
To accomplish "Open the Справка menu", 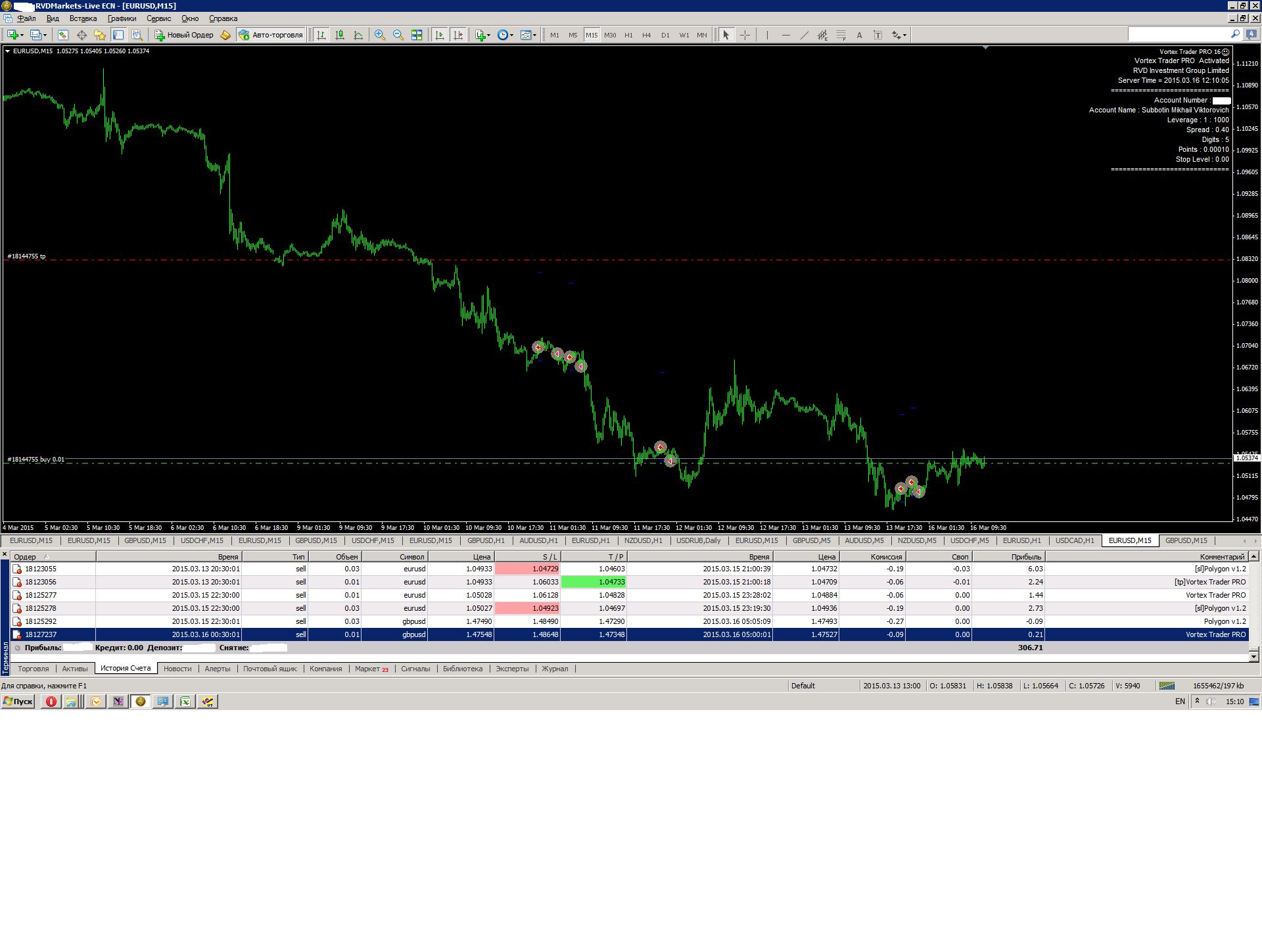I will click(223, 18).
